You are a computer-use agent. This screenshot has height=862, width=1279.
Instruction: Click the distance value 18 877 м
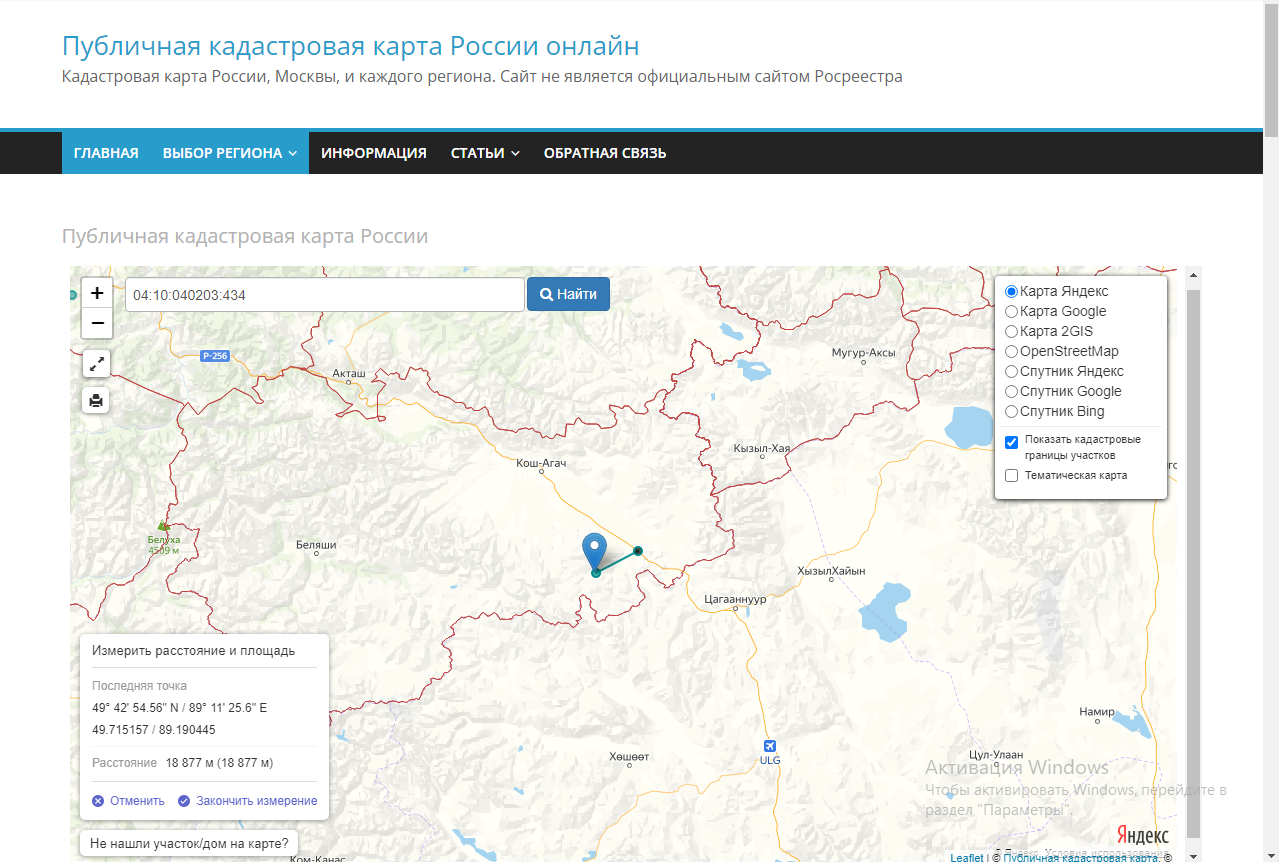pyautogui.click(x=219, y=762)
